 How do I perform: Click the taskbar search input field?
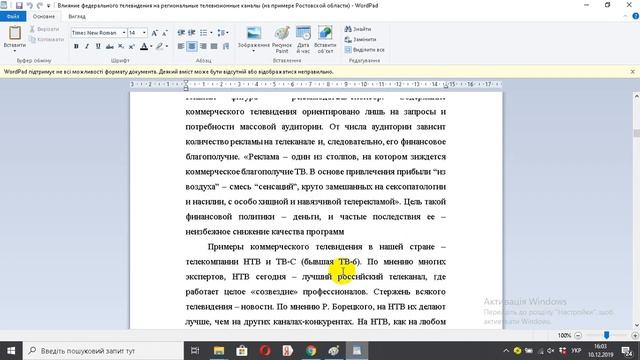(103, 351)
